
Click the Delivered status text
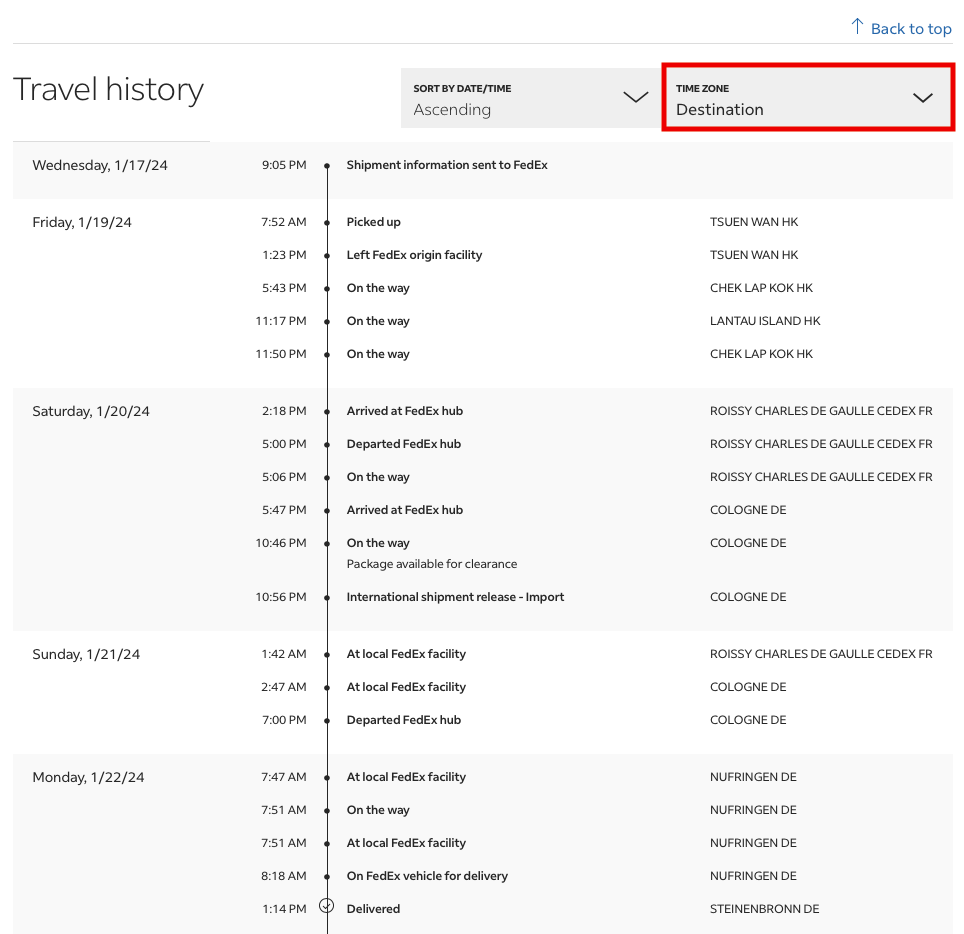pos(373,909)
